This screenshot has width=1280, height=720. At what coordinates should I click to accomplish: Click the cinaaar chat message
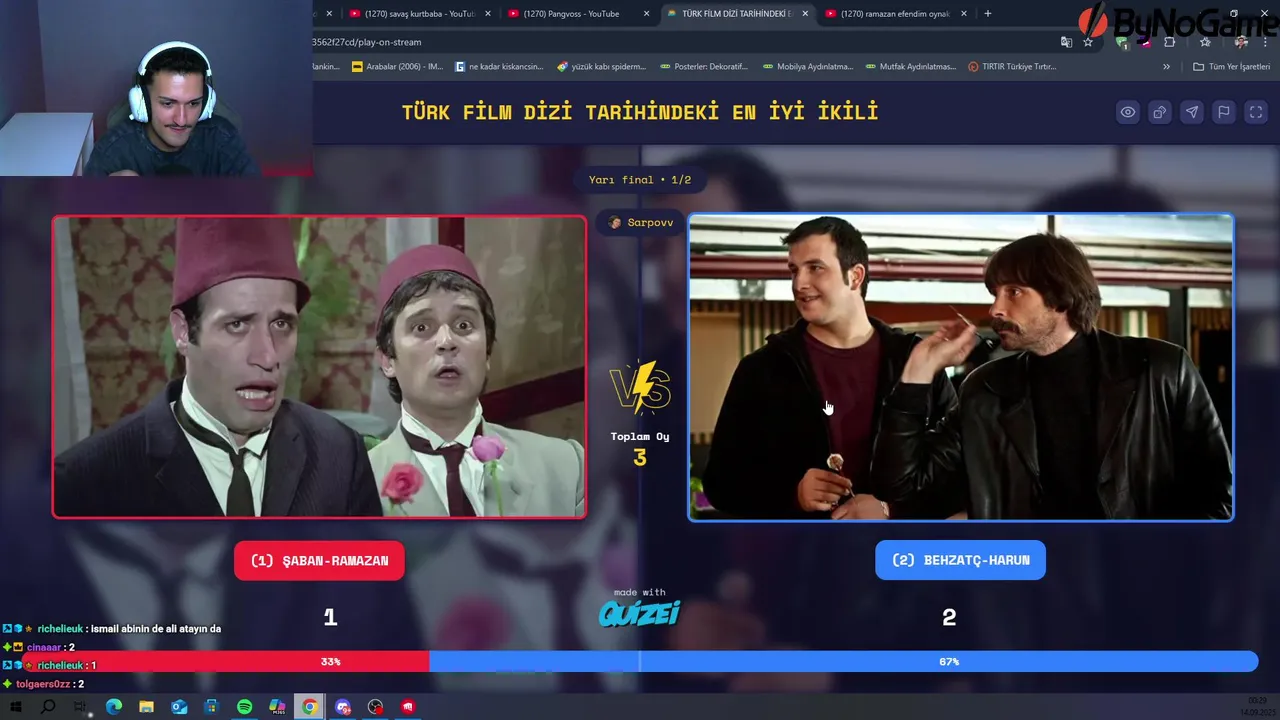[39, 647]
